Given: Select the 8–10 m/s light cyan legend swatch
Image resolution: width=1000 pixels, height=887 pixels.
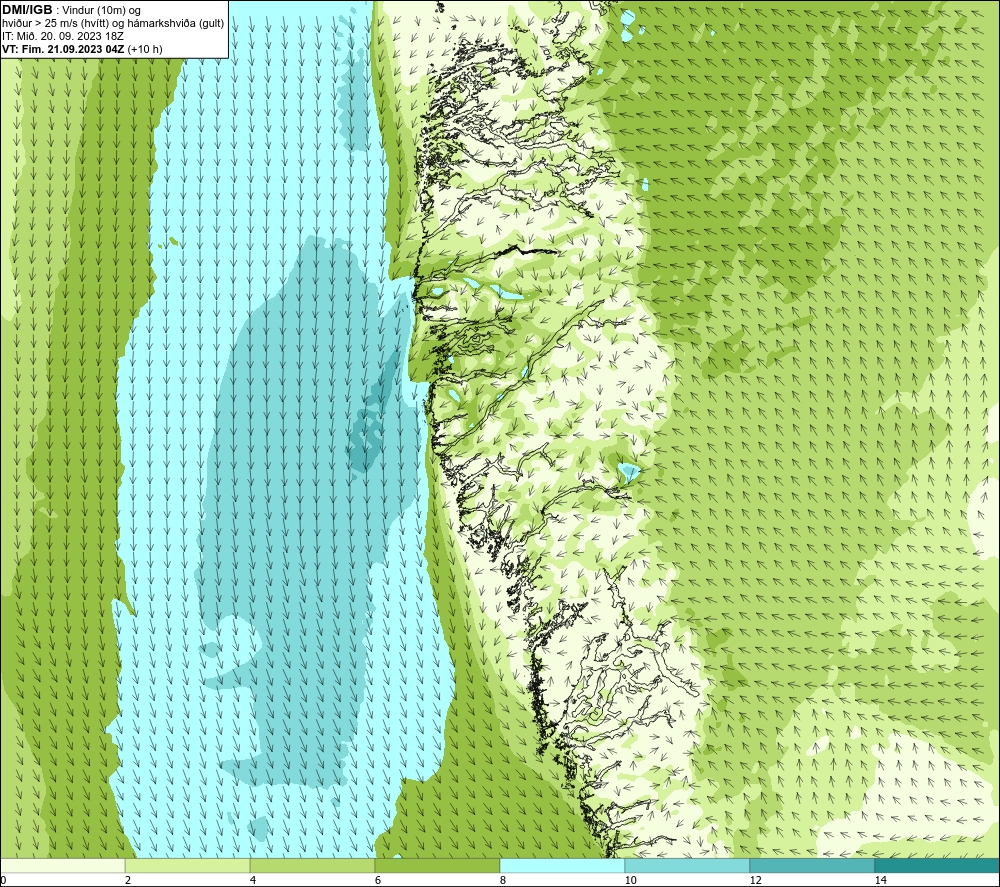Looking at the screenshot, I should 562,865.
